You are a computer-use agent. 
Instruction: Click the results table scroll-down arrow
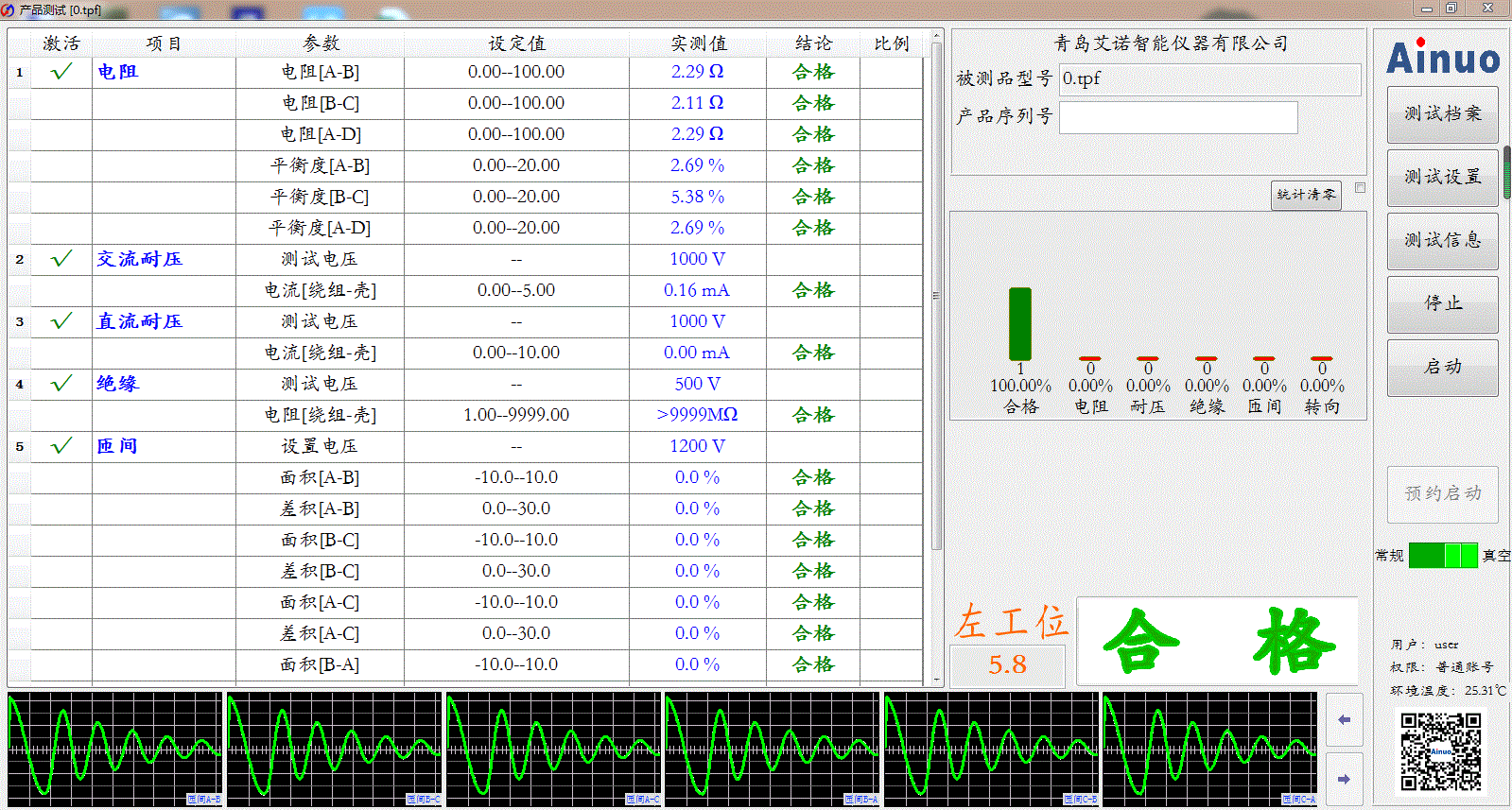click(936, 679)
